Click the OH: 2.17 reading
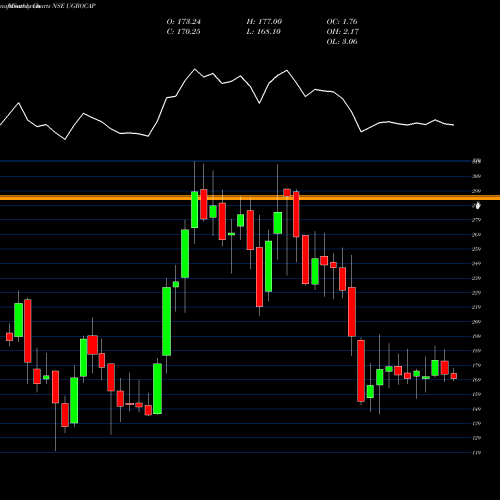 pyautogui.click(x=343, y=32)
